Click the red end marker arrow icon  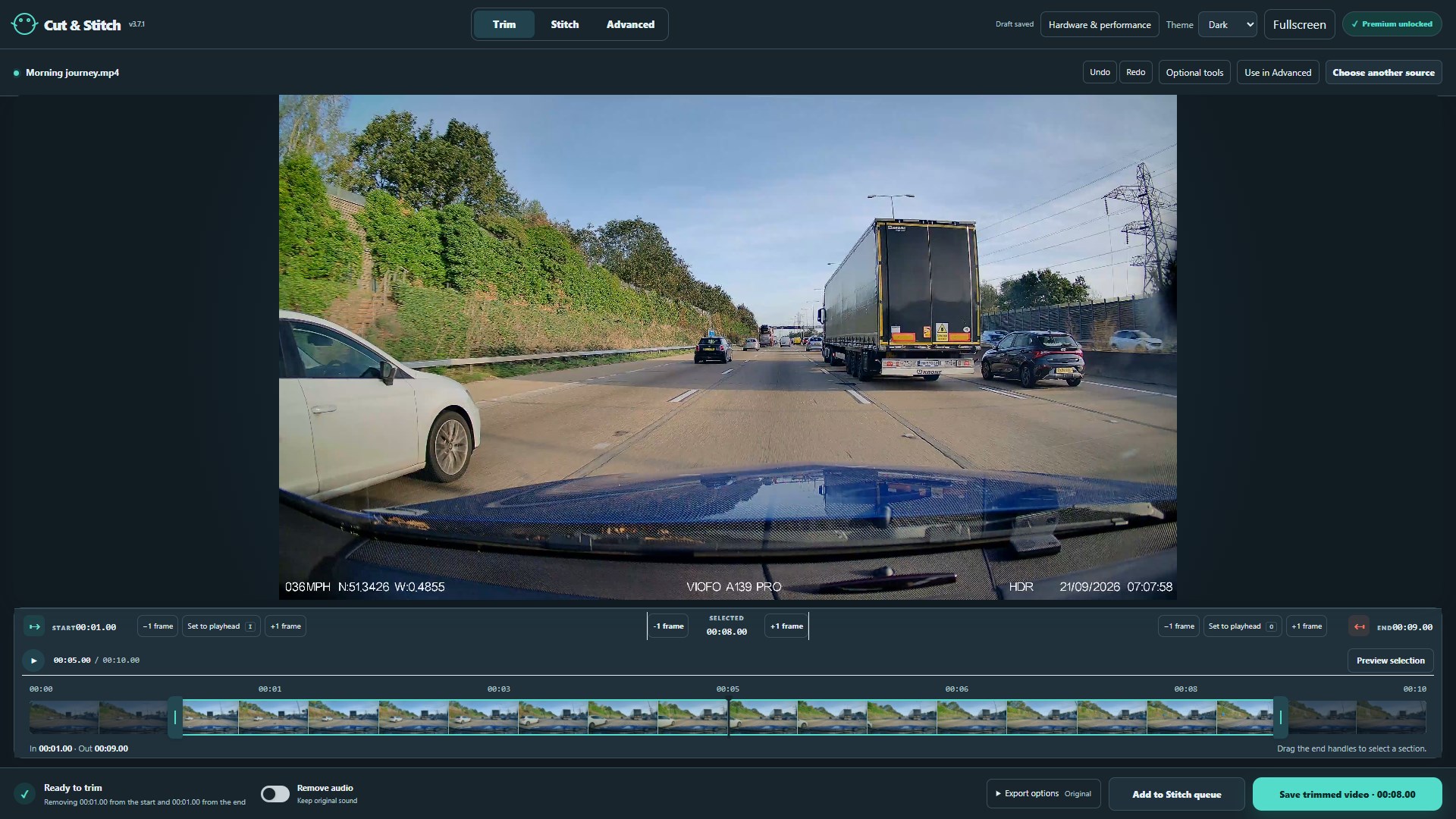click(x=1360, y=626)
